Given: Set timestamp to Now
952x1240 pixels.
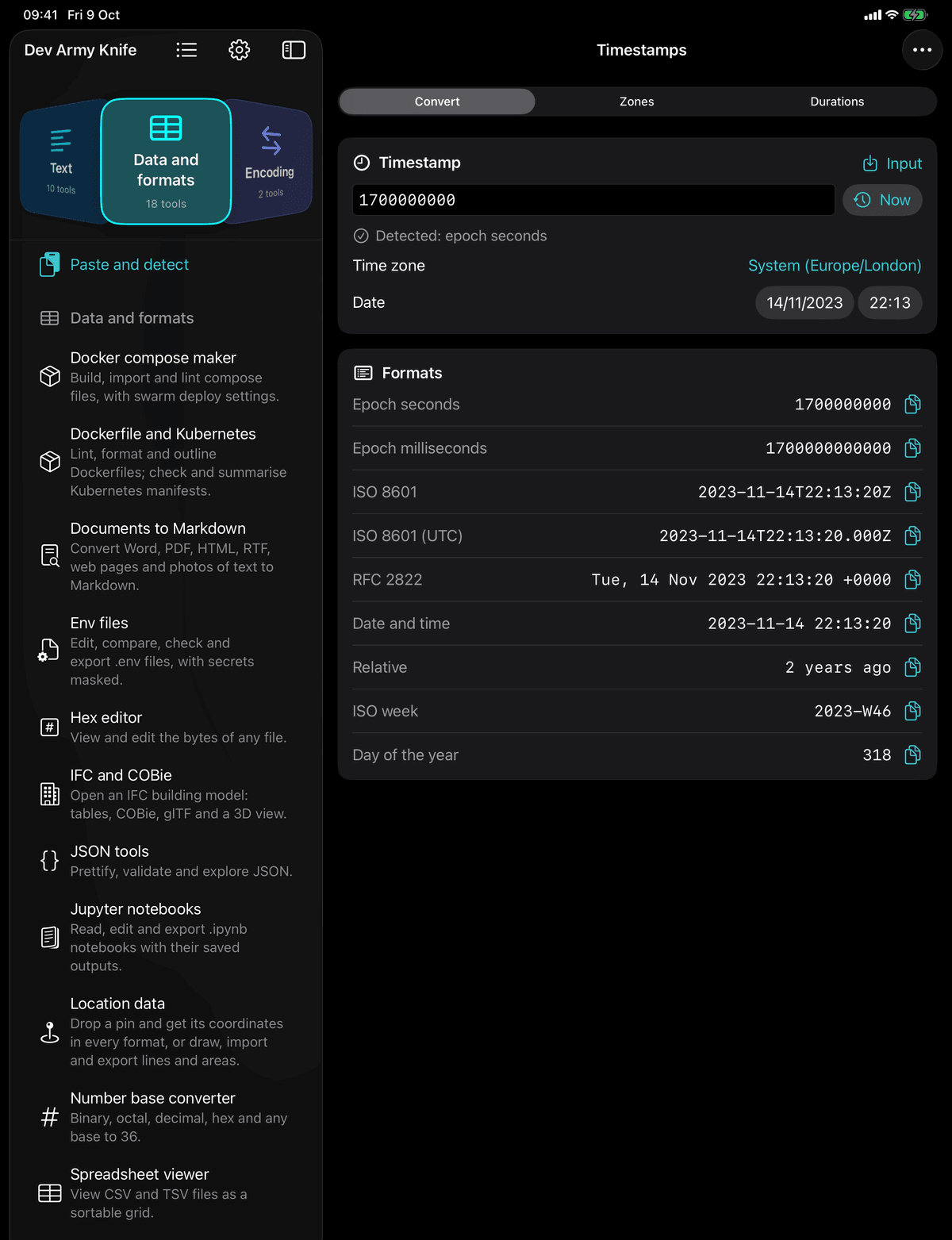Looking at the screenshot, I should pos(882,200).
